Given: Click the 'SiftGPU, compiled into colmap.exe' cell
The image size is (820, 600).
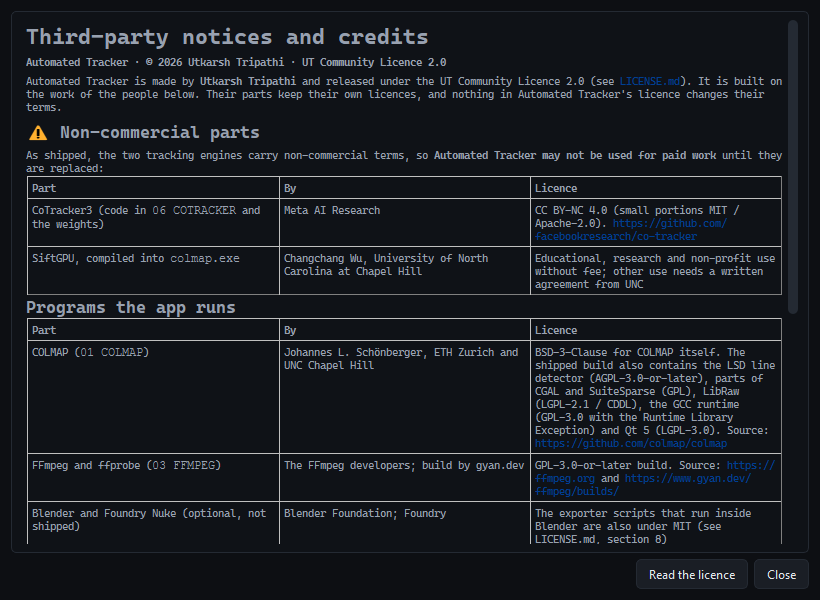Looking at the screenshot, I should [153, 270].
